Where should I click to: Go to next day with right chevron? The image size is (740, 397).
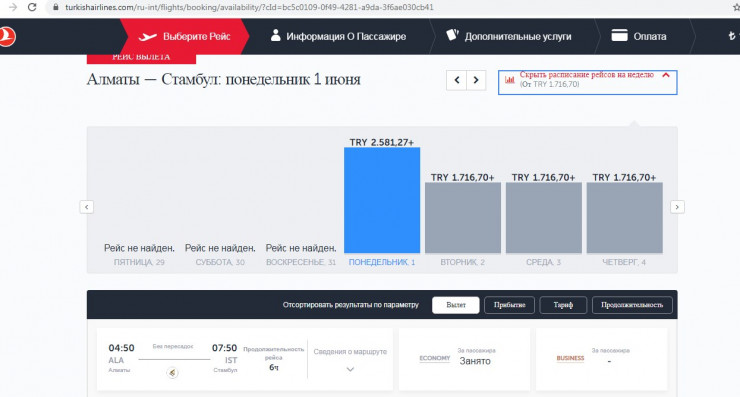click(x=476, y=80)
